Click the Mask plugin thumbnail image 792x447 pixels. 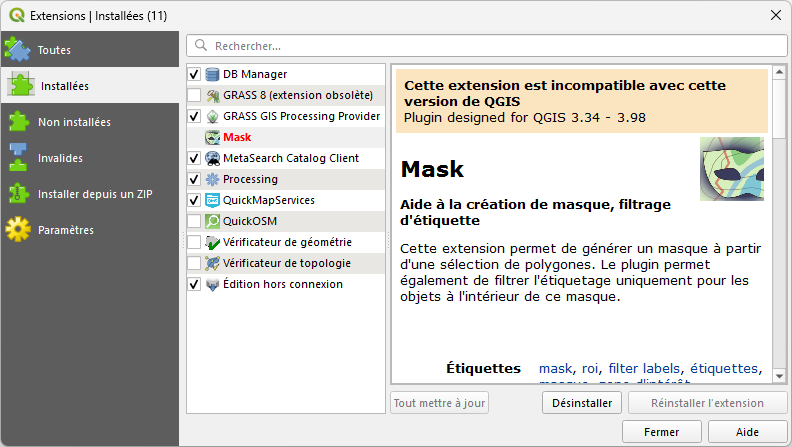click(x=732, y=169)
